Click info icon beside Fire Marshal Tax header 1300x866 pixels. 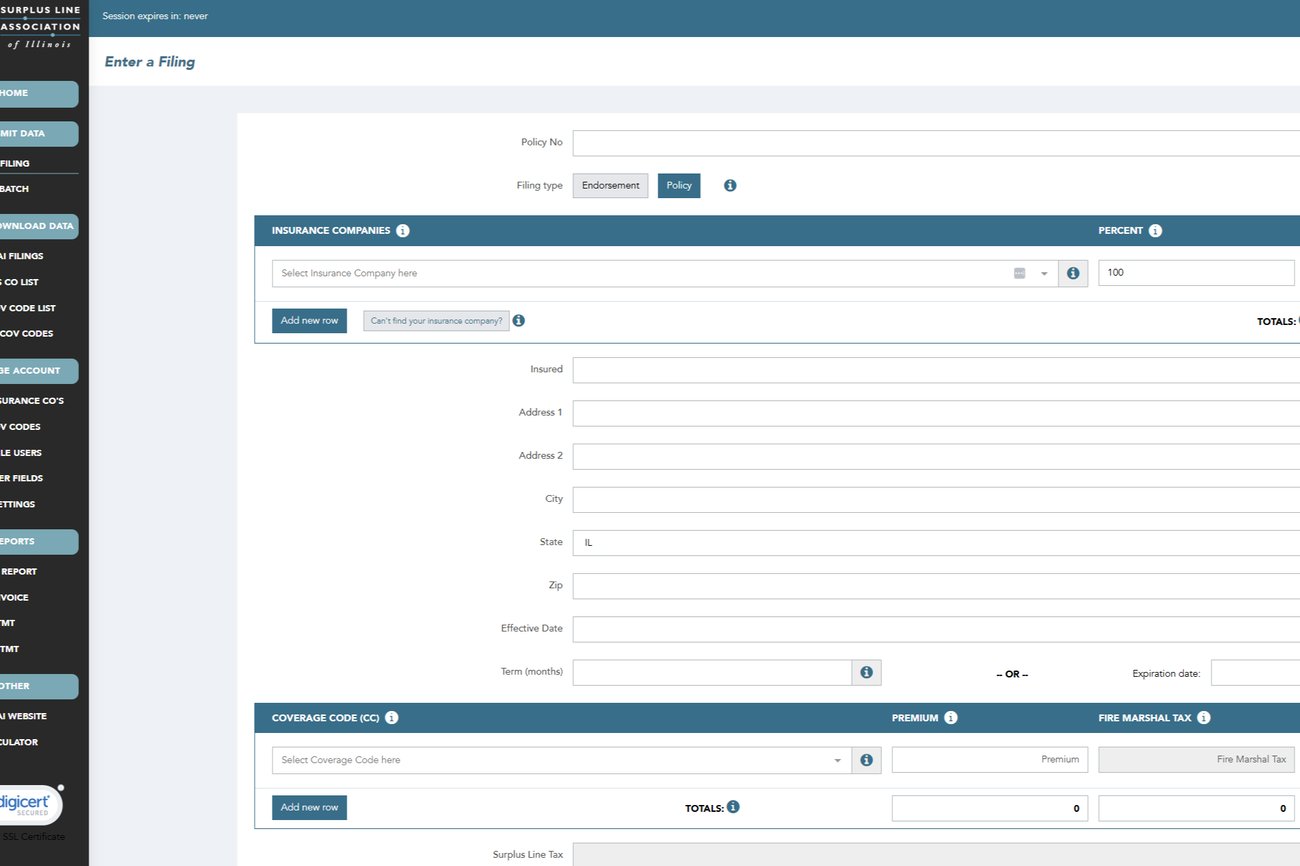(x=1204, y=718)
